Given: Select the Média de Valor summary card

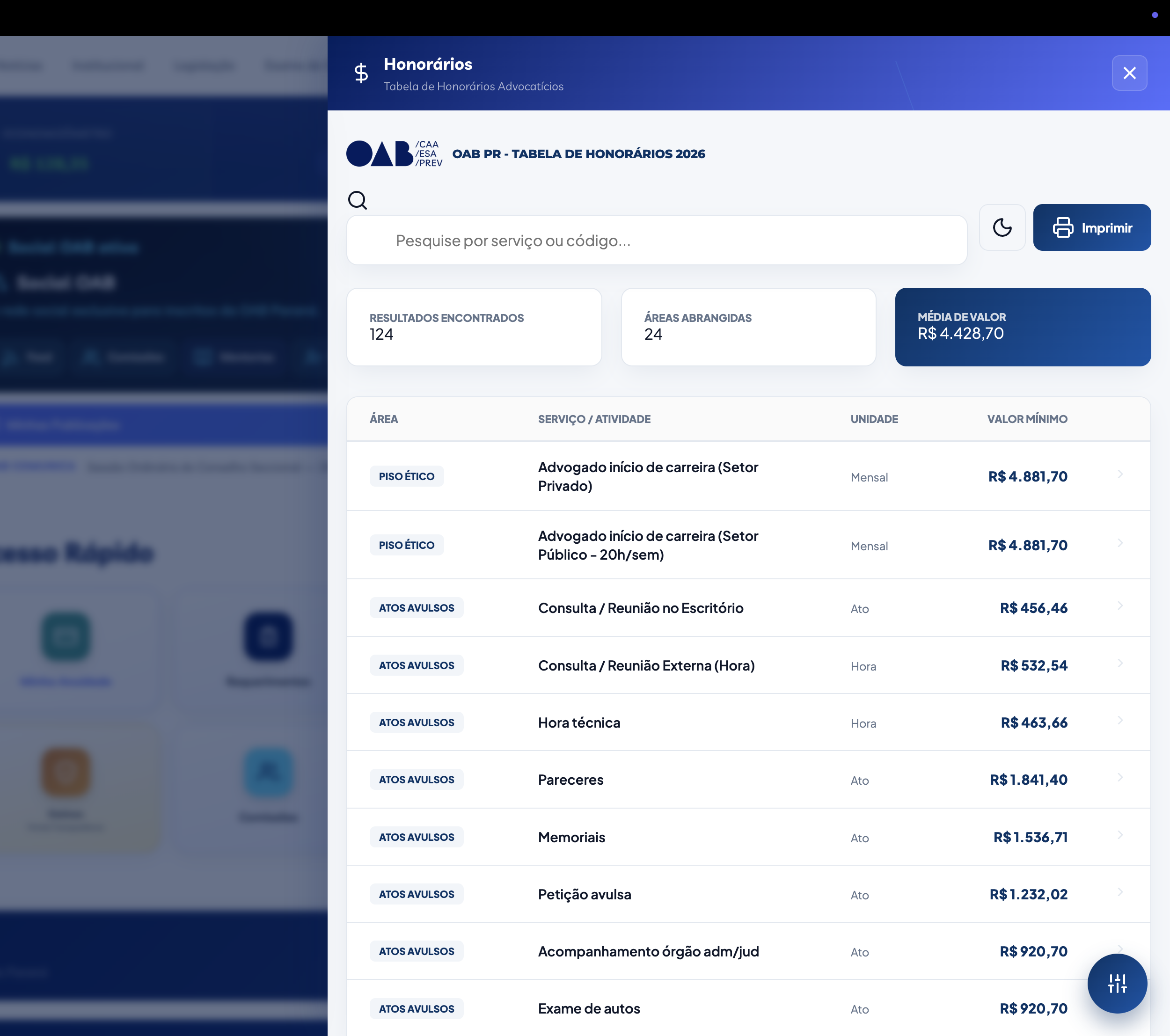Looking at the screenshot, I should pyautogui.click(x=1022, y=327).
